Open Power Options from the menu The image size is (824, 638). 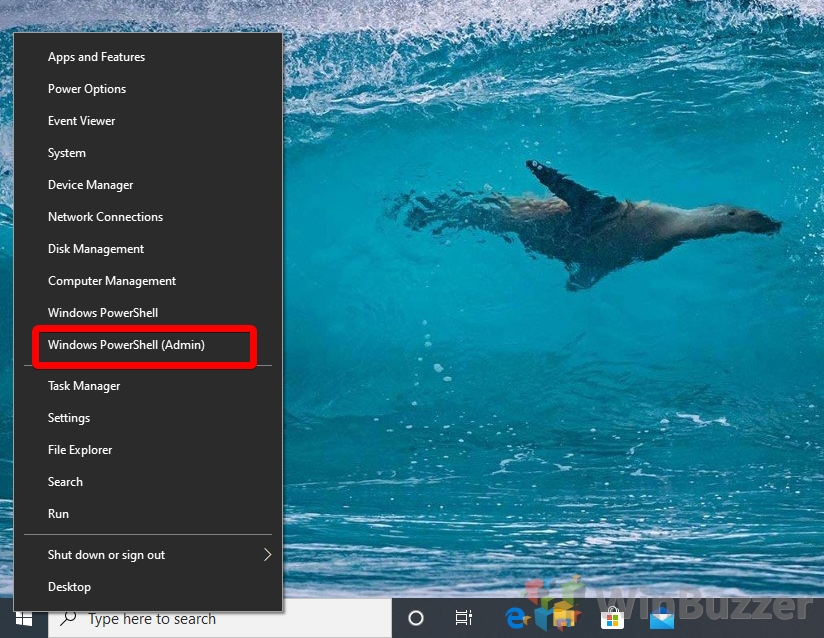point(148,89)
